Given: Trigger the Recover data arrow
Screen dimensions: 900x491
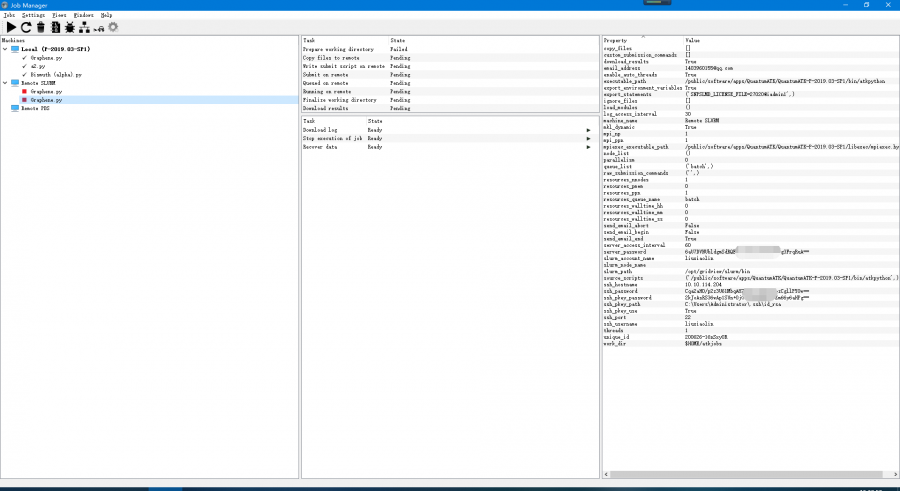Looking at the screenshot, I should pyautogui.click(x=588, y=147).
